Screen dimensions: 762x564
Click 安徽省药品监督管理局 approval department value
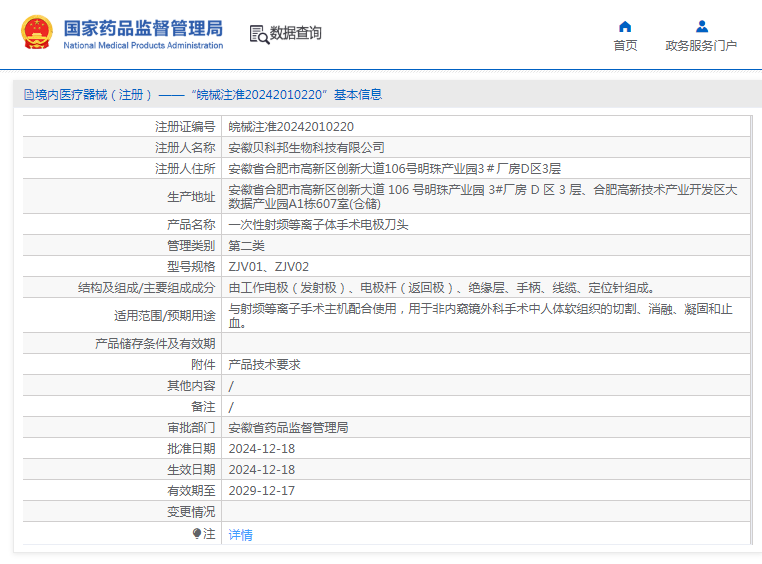point(288,427)
